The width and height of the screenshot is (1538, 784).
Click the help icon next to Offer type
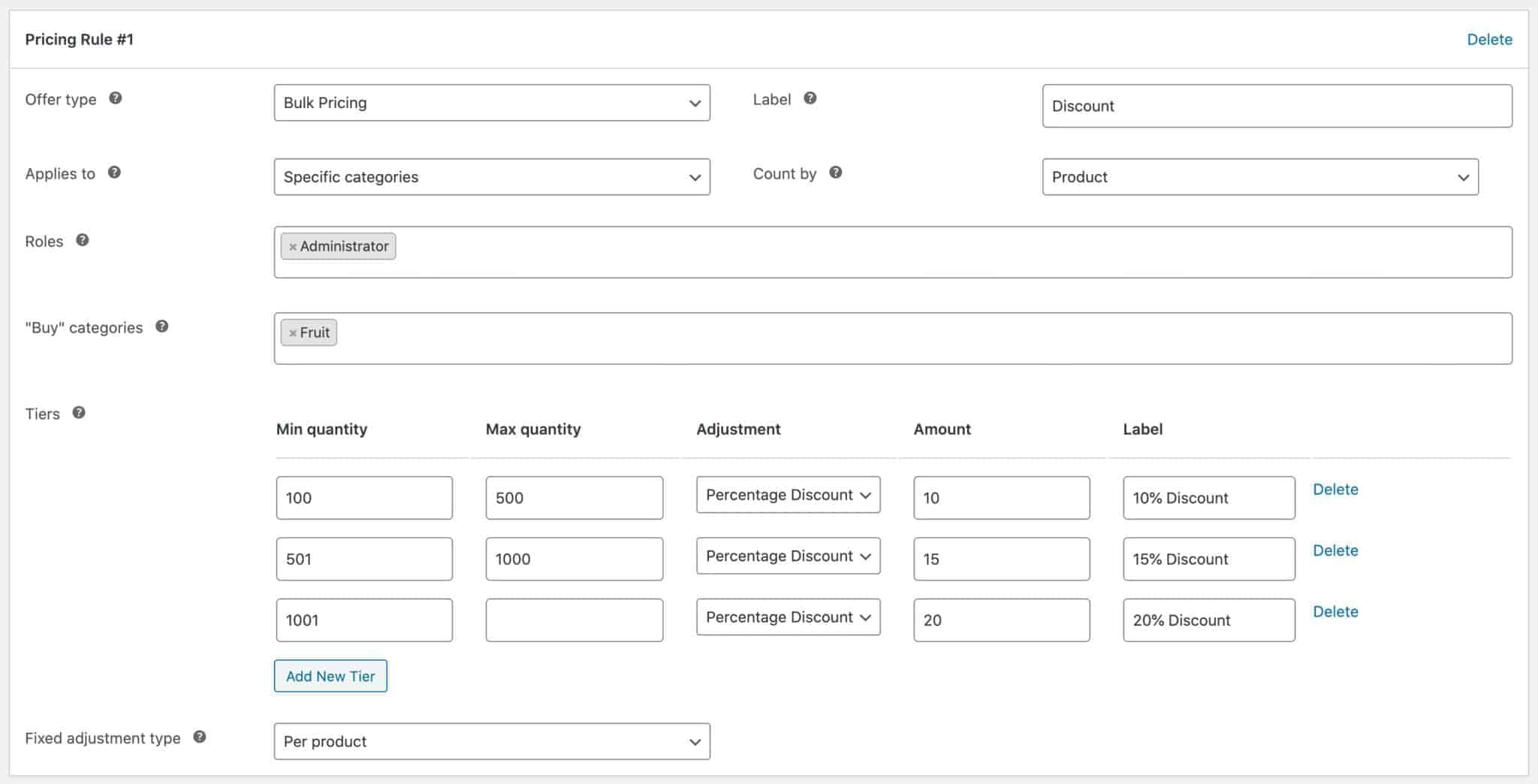[x=115, y=98]
